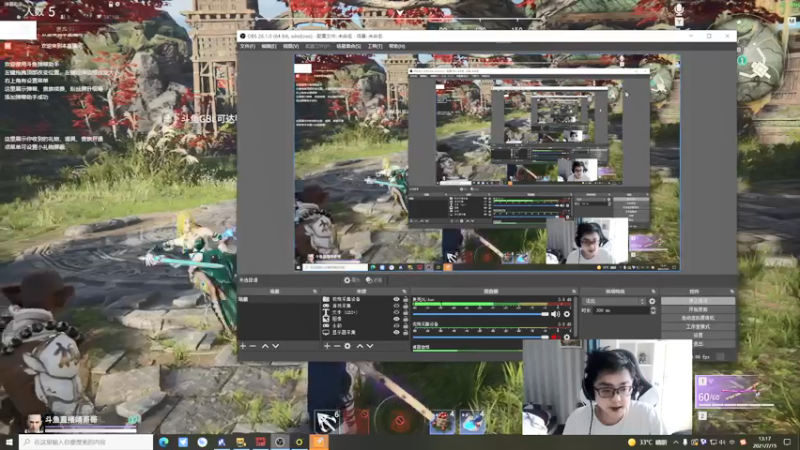
Task: Move the selected source down in Sources
Action: pyautogui.click(x=370, y=346)
